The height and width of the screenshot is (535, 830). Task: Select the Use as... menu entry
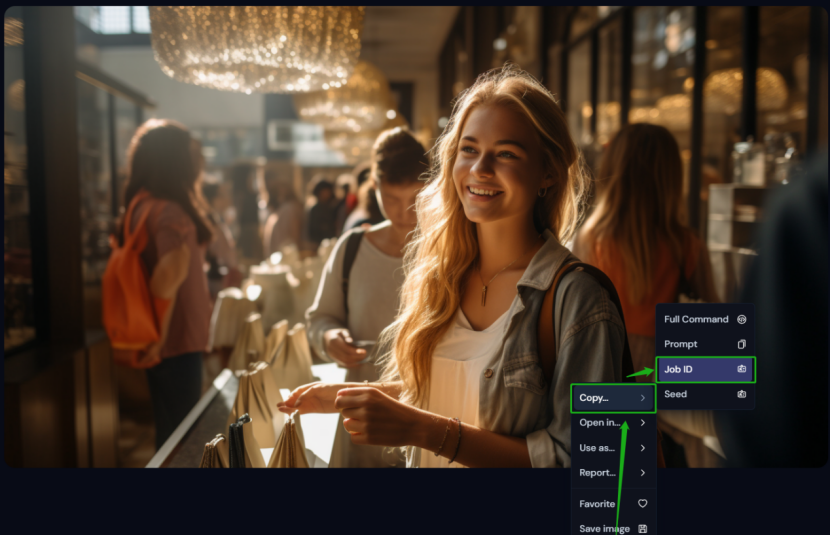[613, 448]
